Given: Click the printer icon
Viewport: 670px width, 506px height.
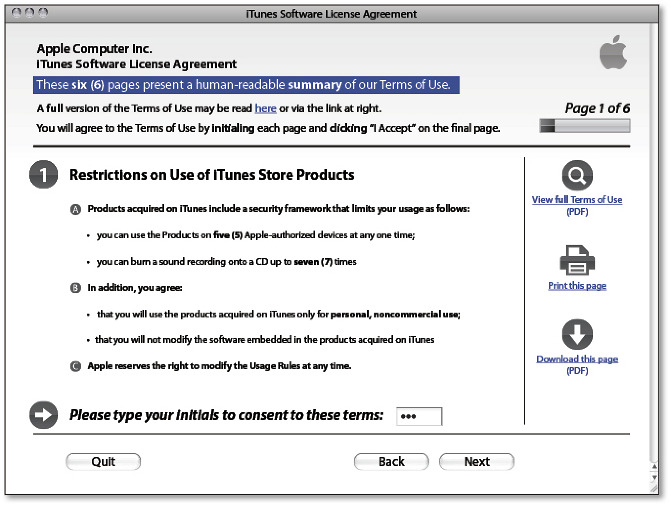Looking at the screenshot, I should [577, 260].
